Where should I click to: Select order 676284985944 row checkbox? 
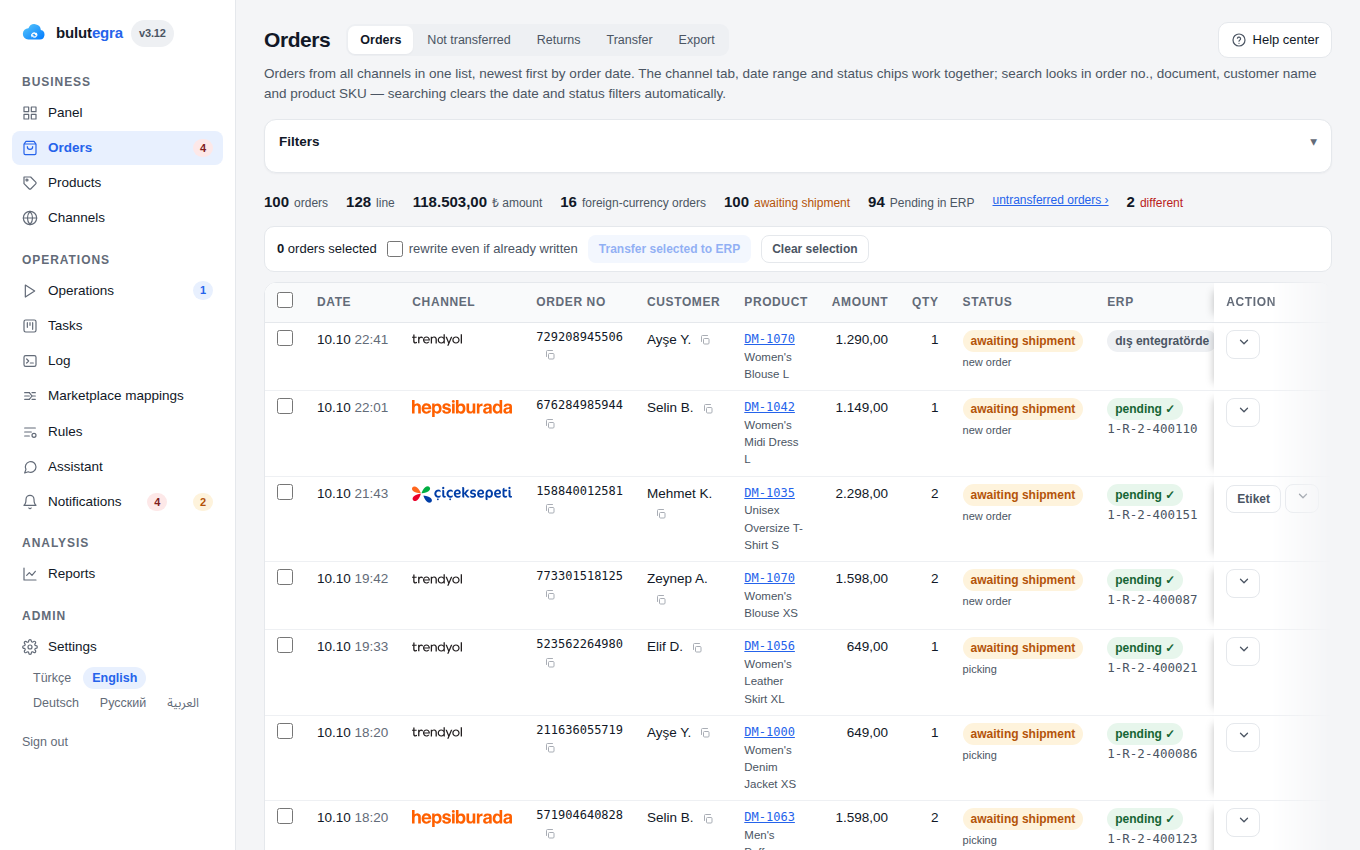pyautogui.click(x=285, y=406)
